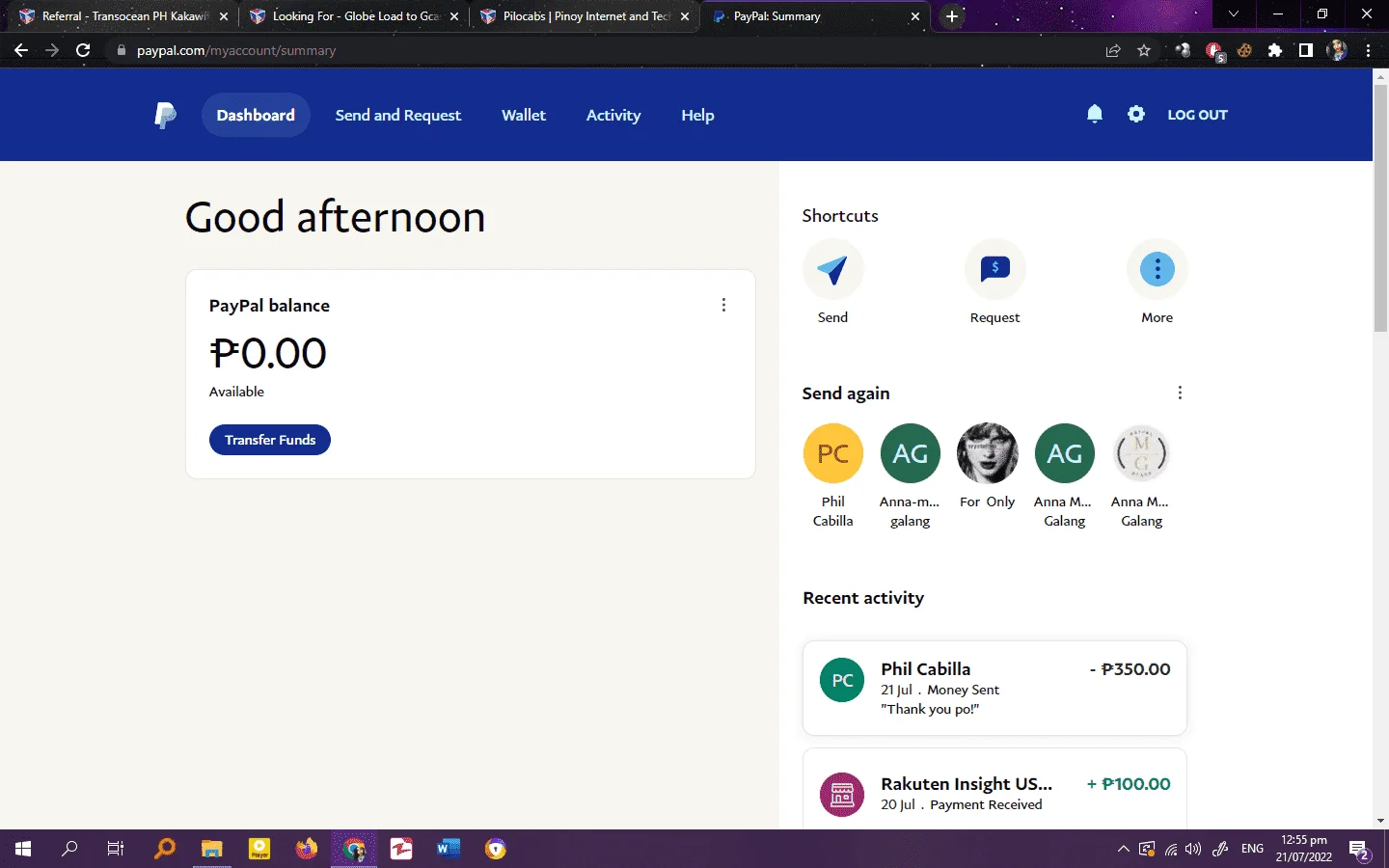The image size is (1389, 868).
Task: Open Task View on the taskbar
Action: coord(116,849)
